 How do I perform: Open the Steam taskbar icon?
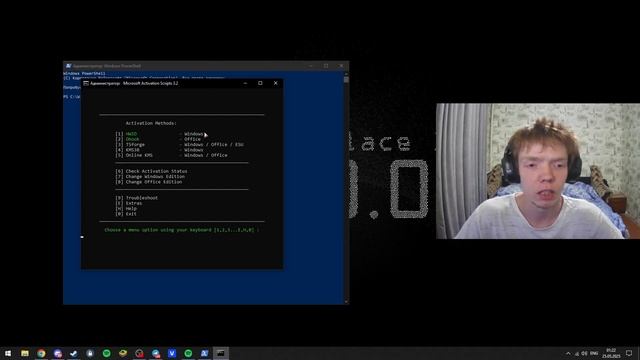point(73,353)
